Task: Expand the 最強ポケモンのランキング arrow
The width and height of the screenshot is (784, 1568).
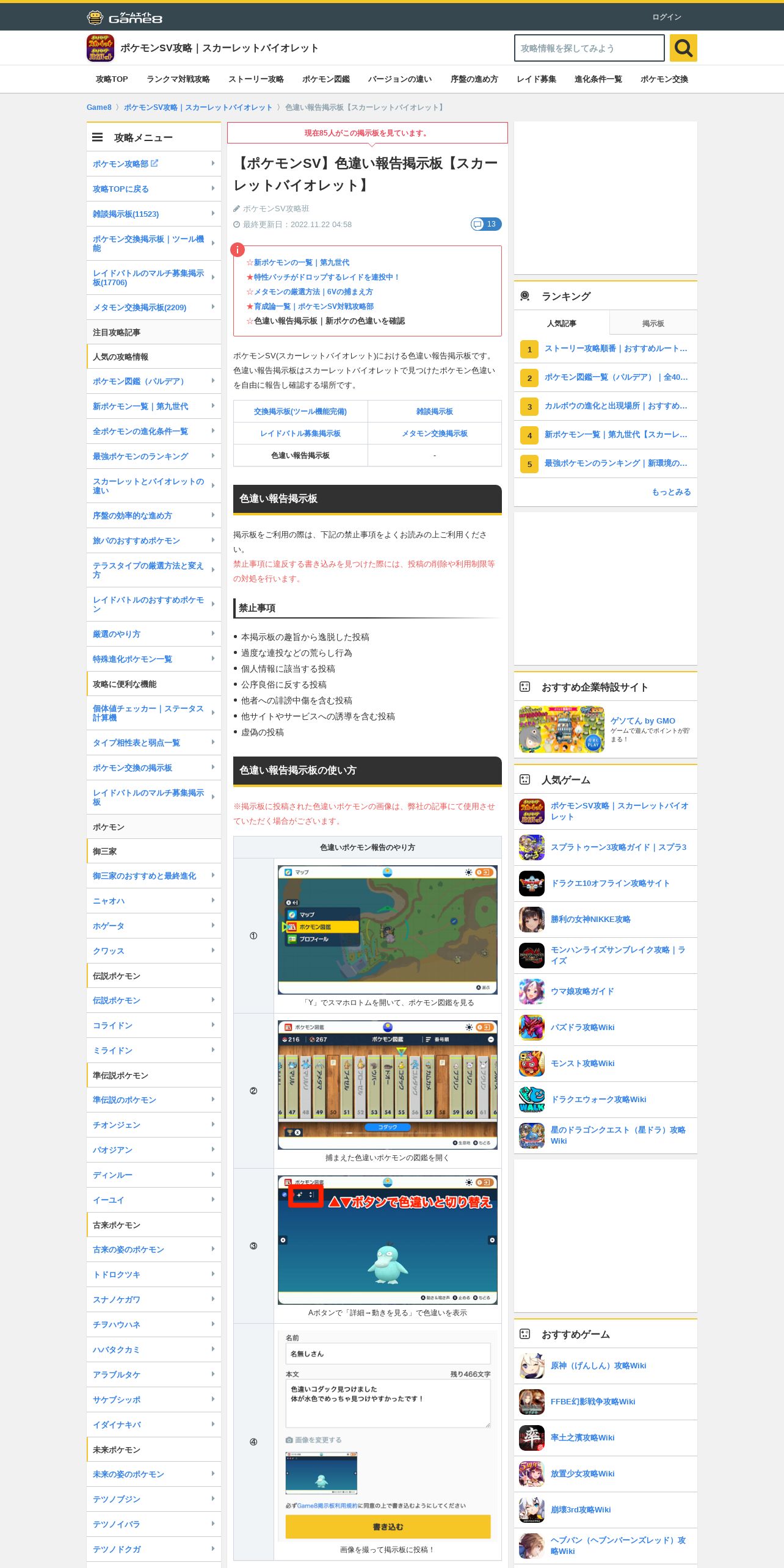Action: click(x=212, y=456)
